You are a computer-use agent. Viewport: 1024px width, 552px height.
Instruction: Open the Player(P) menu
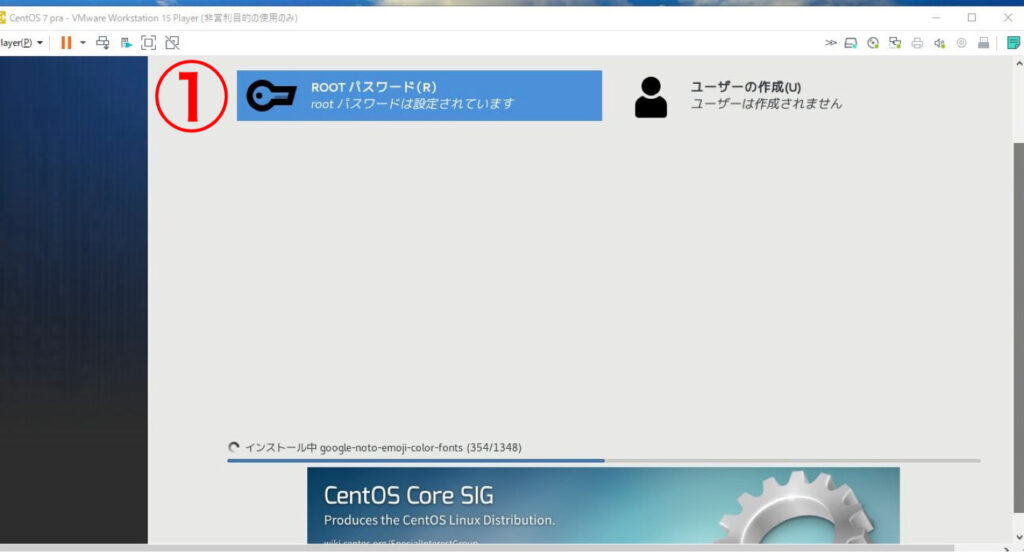coord(22,42)
